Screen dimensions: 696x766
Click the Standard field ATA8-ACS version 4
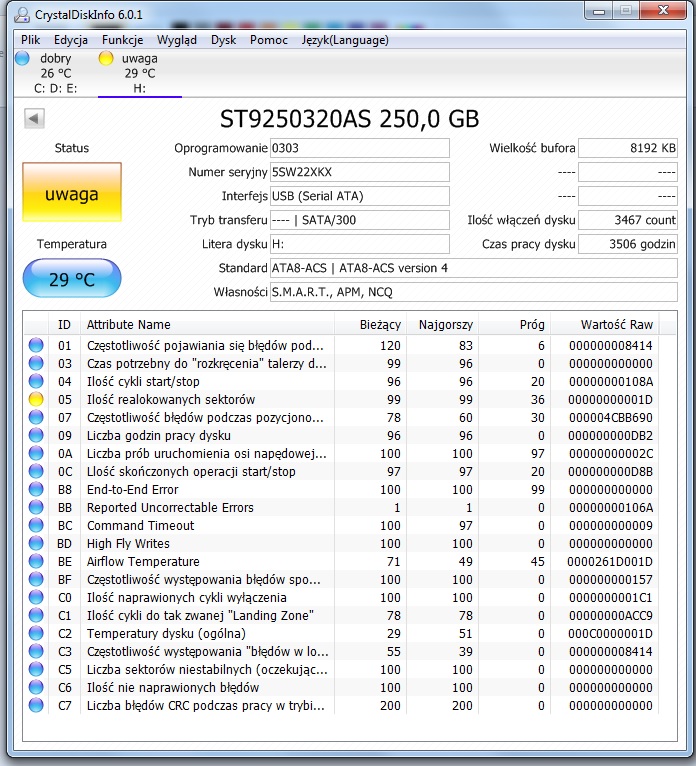(474, 268)
